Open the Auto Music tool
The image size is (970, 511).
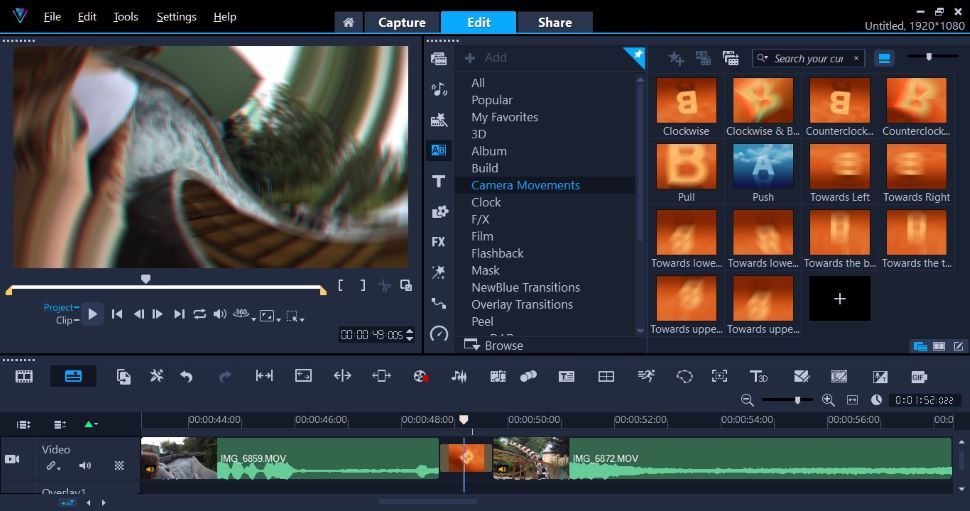click(498, 376)
